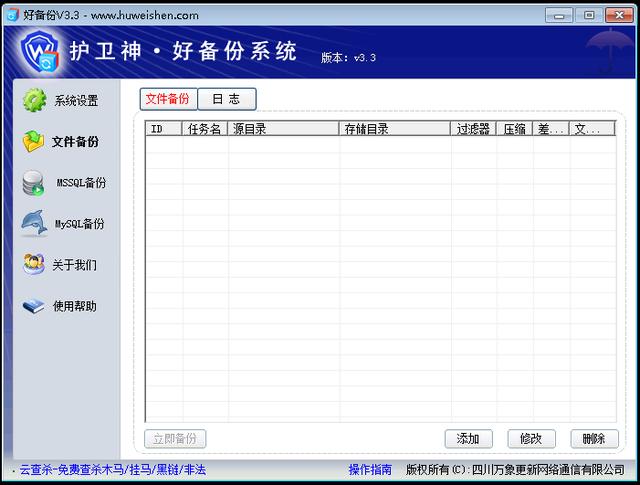
Task: Open 使用帮助 sidebar label
Action: pos(75,306)
